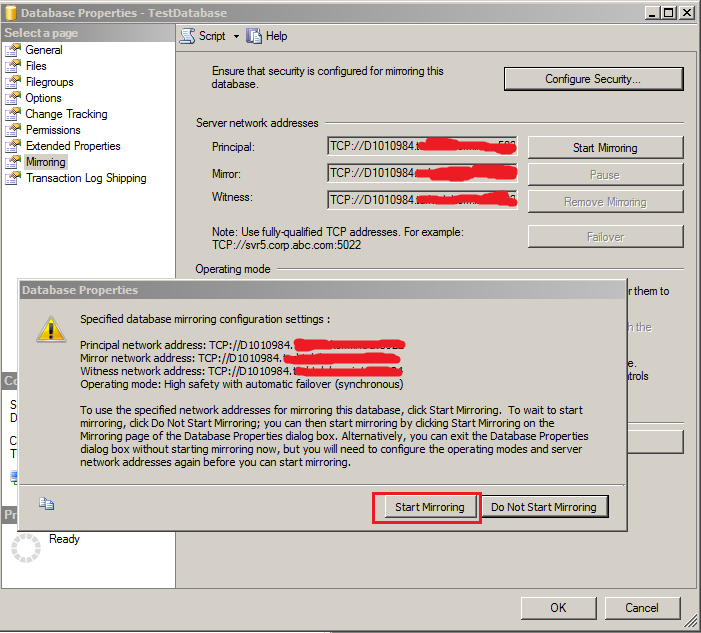Screen dimensions: 701x633
Task: Click the General page icon
Action: coord(12,50)
